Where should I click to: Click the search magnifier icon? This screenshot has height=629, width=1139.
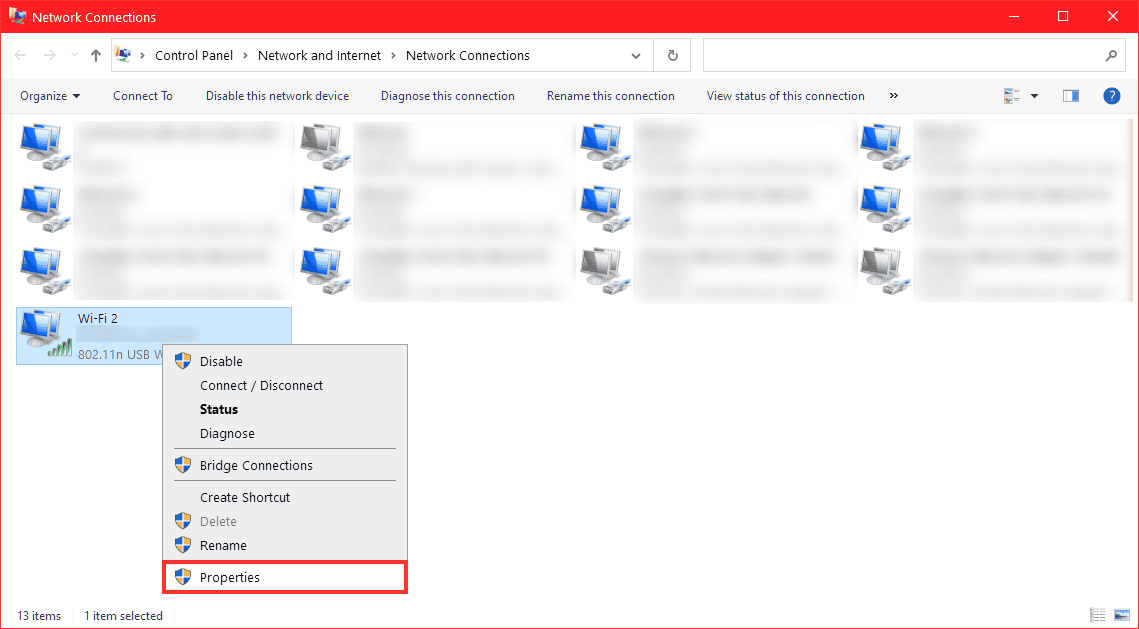coord(1111,56)
